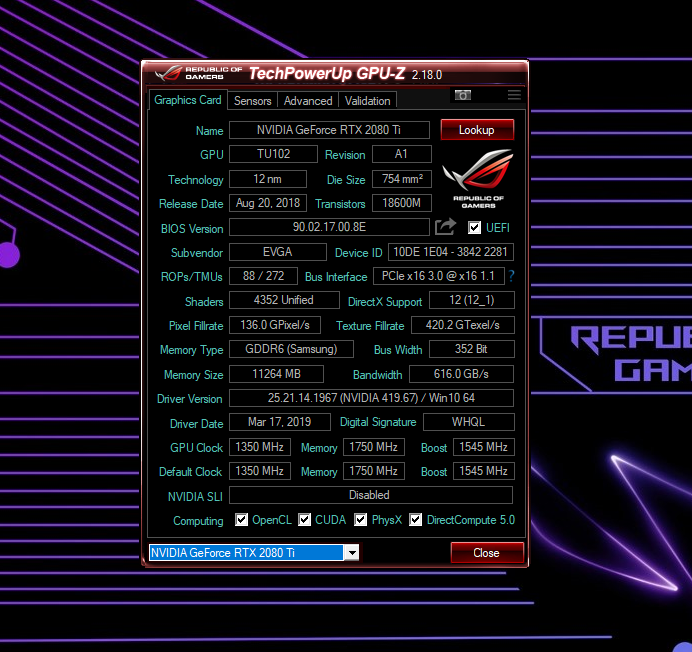Click the Pixel Fillrate 136.0 GPixel/s
This screenshot has height=652, width=692.
tap(275, 325)
